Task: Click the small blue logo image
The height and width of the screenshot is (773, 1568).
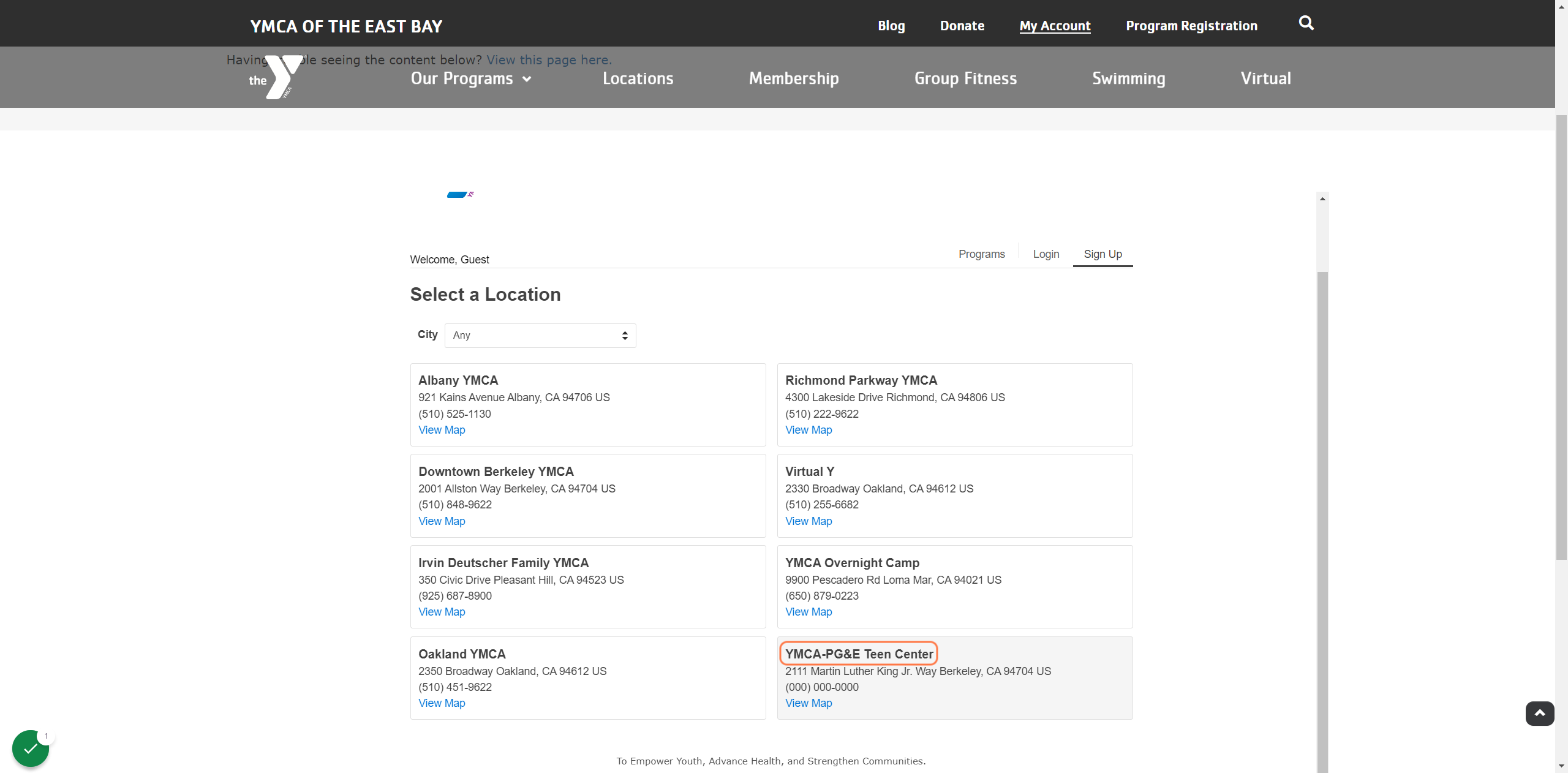Action: coord(460,195)
